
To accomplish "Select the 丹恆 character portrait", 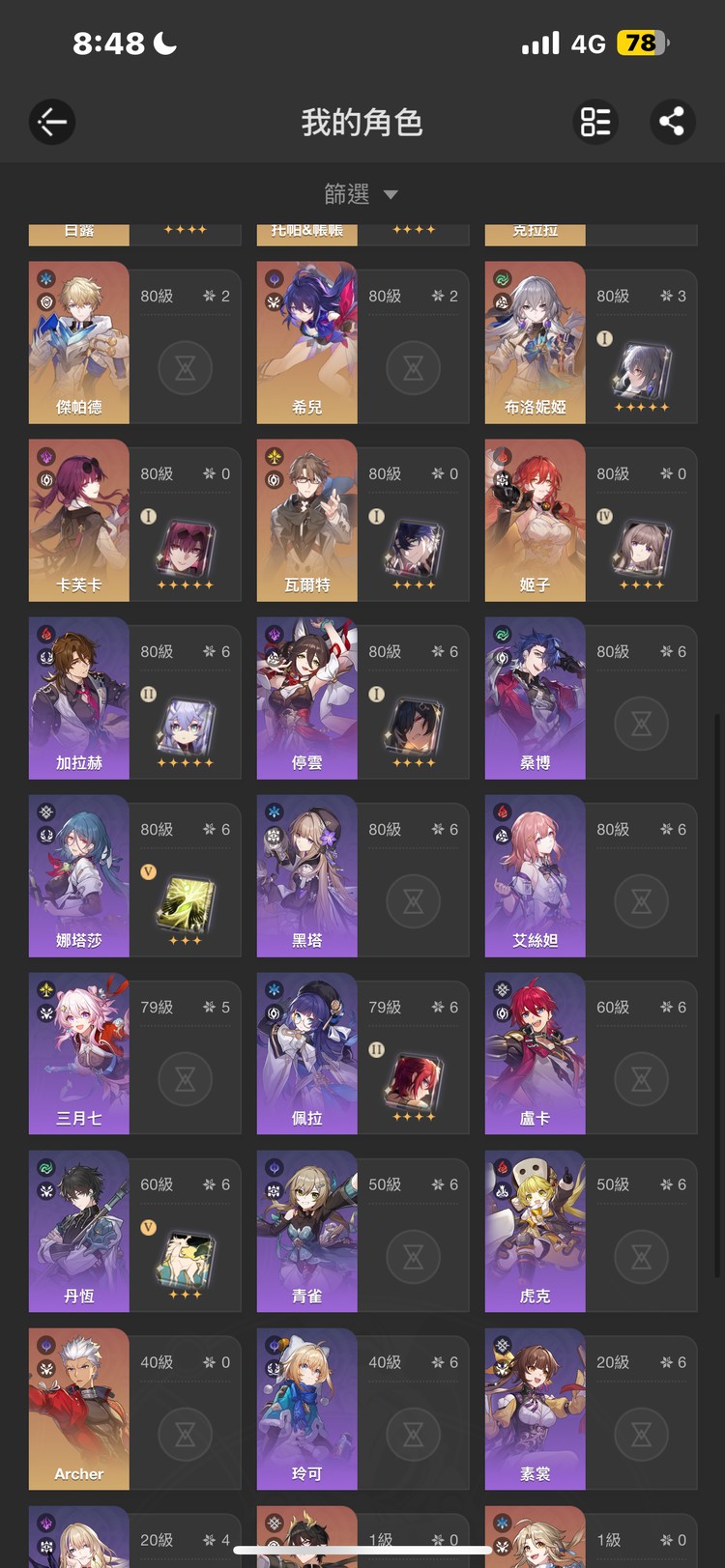I will (79, 1231).
